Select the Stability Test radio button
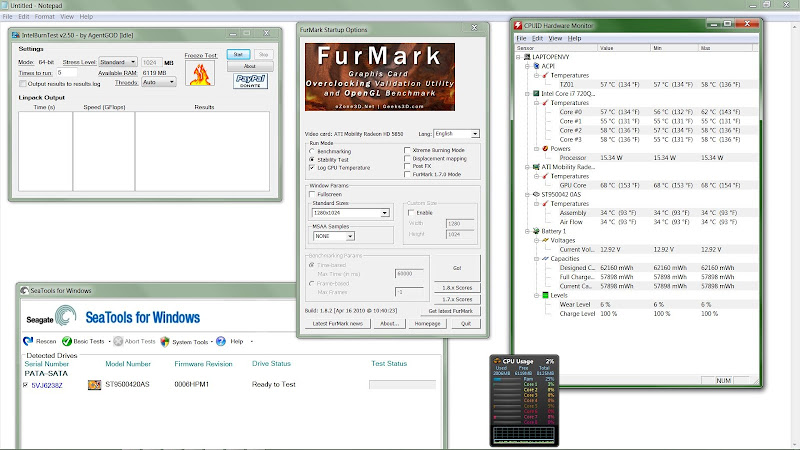The image size is (800, 450). 312,160
